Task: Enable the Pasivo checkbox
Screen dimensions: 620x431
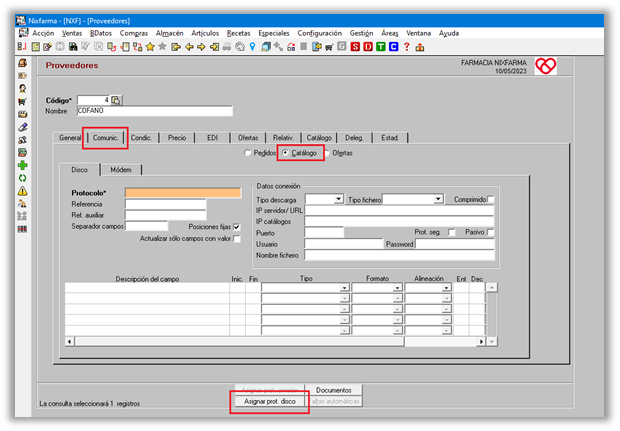Action: click(491, 233)
